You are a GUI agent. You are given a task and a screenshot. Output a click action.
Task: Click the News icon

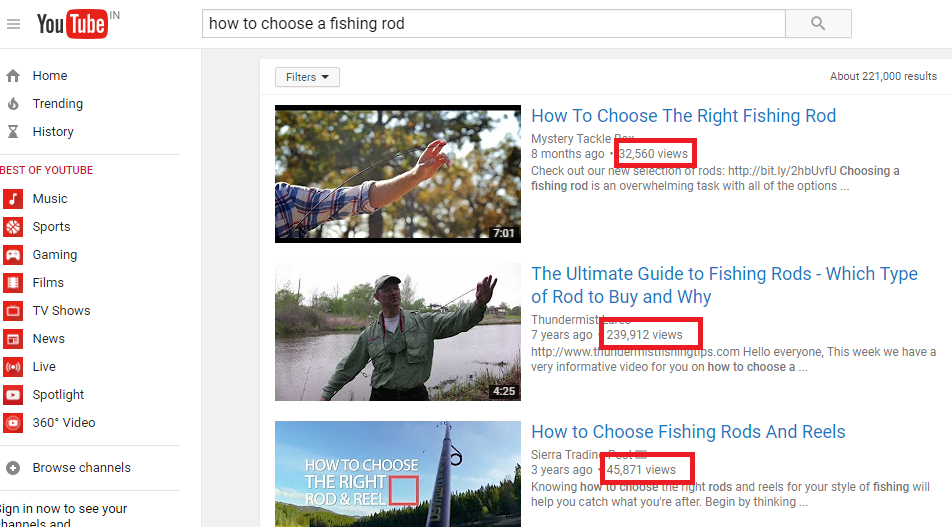tap(13, 338)
